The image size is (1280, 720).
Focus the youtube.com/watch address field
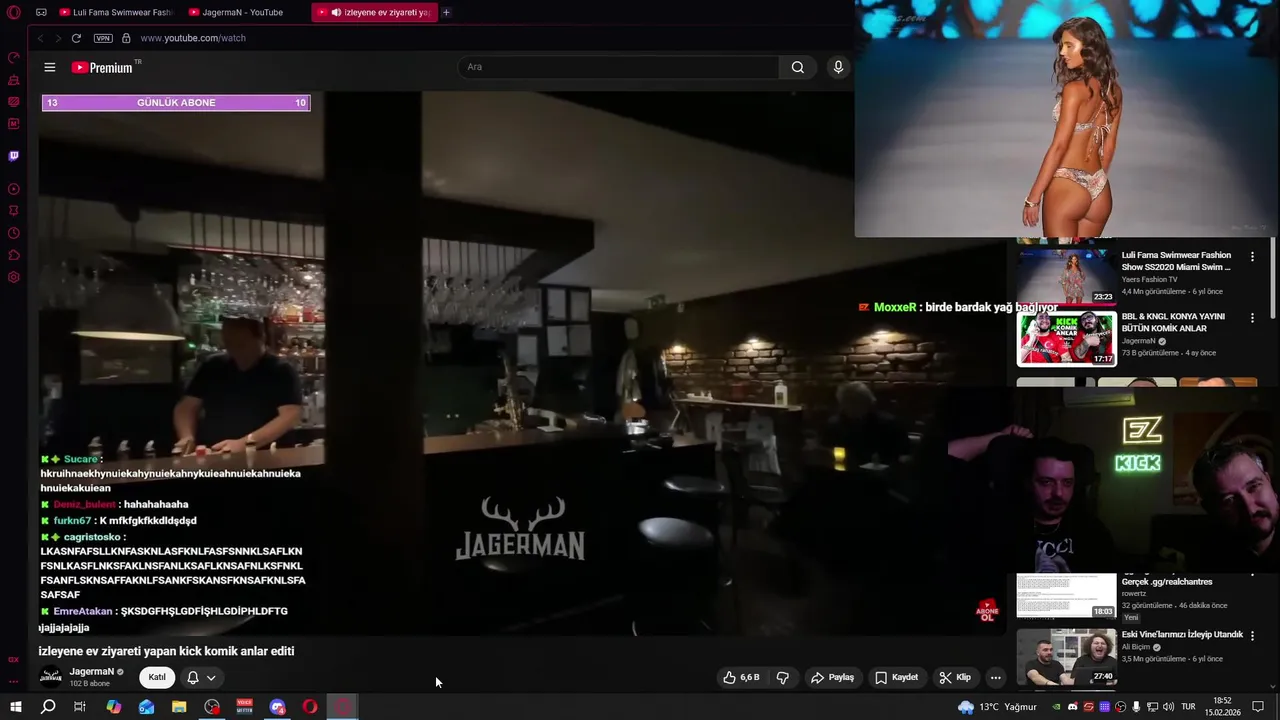coord(193,38)
